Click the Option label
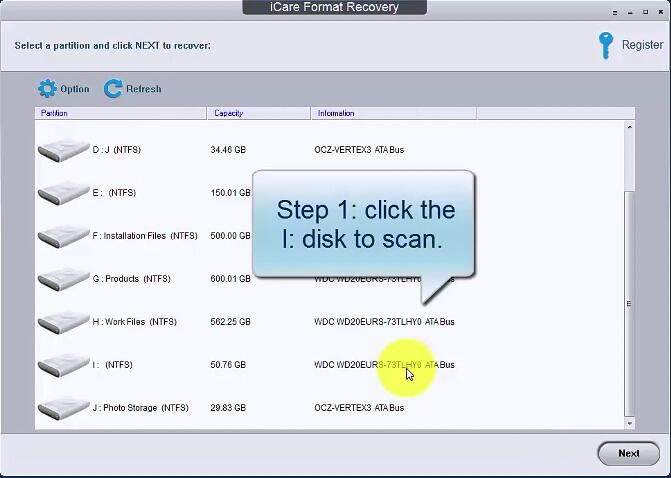 75,89
